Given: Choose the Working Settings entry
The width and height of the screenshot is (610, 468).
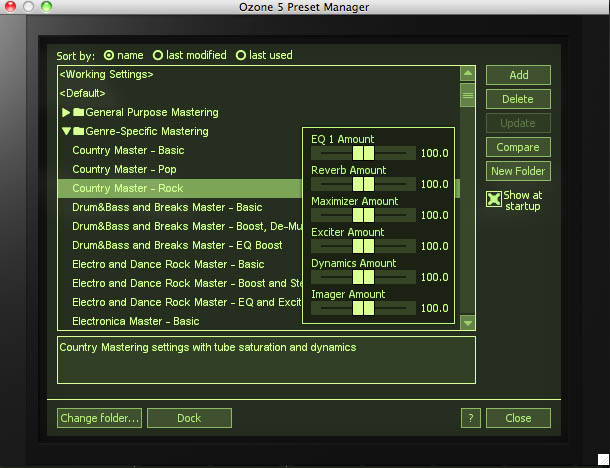Looking at the screenshot, I should 106,74.
